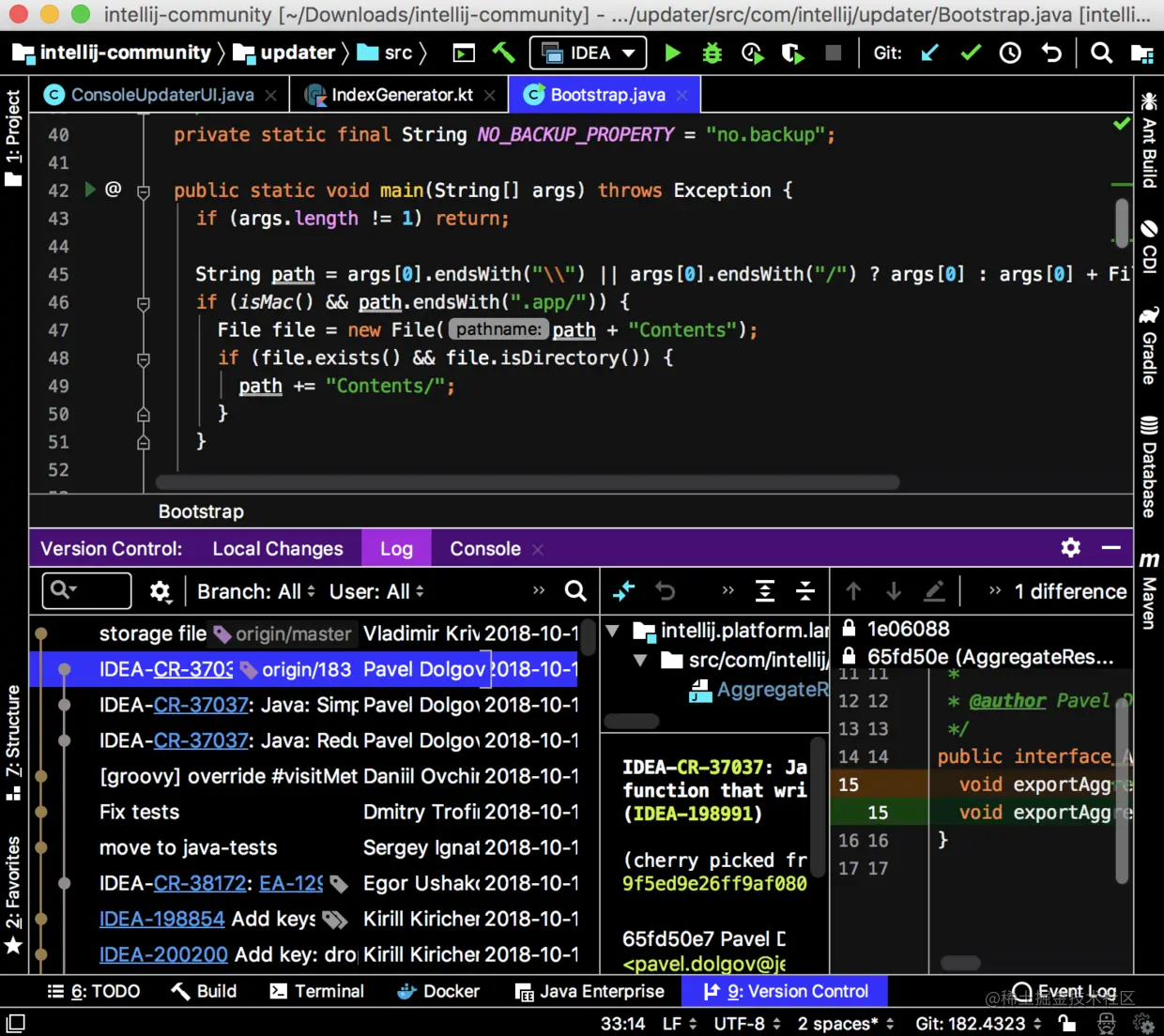Expand all icon in changes tree toolbar

coord(765,590)
